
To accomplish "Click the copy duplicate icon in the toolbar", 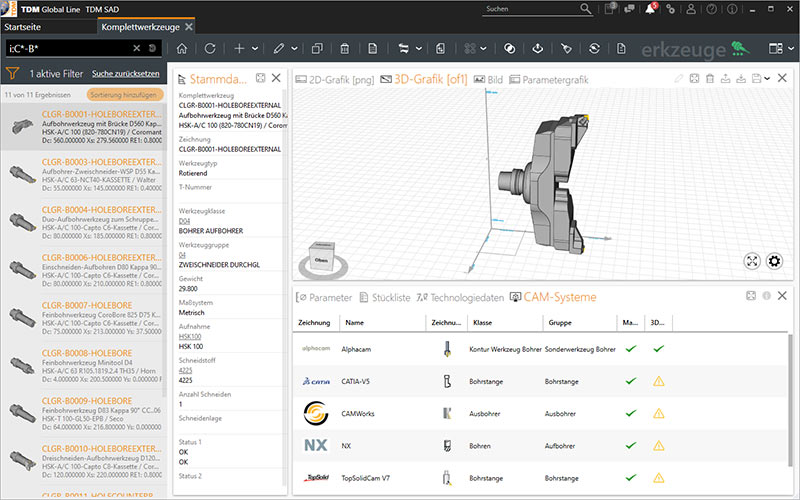I will pyautogui.click(x=317, y=48).
